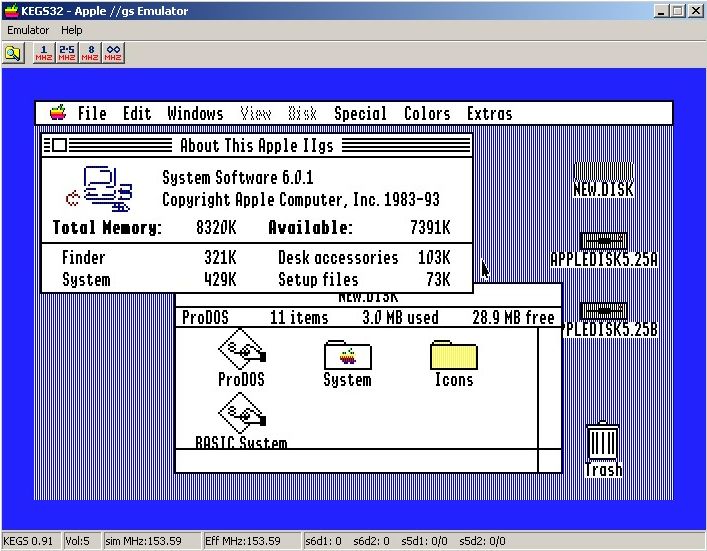Click the magnifier icon in KEGS toolbar
The image size is (707, 551).
pyautogui.click(x=13, y=54)
